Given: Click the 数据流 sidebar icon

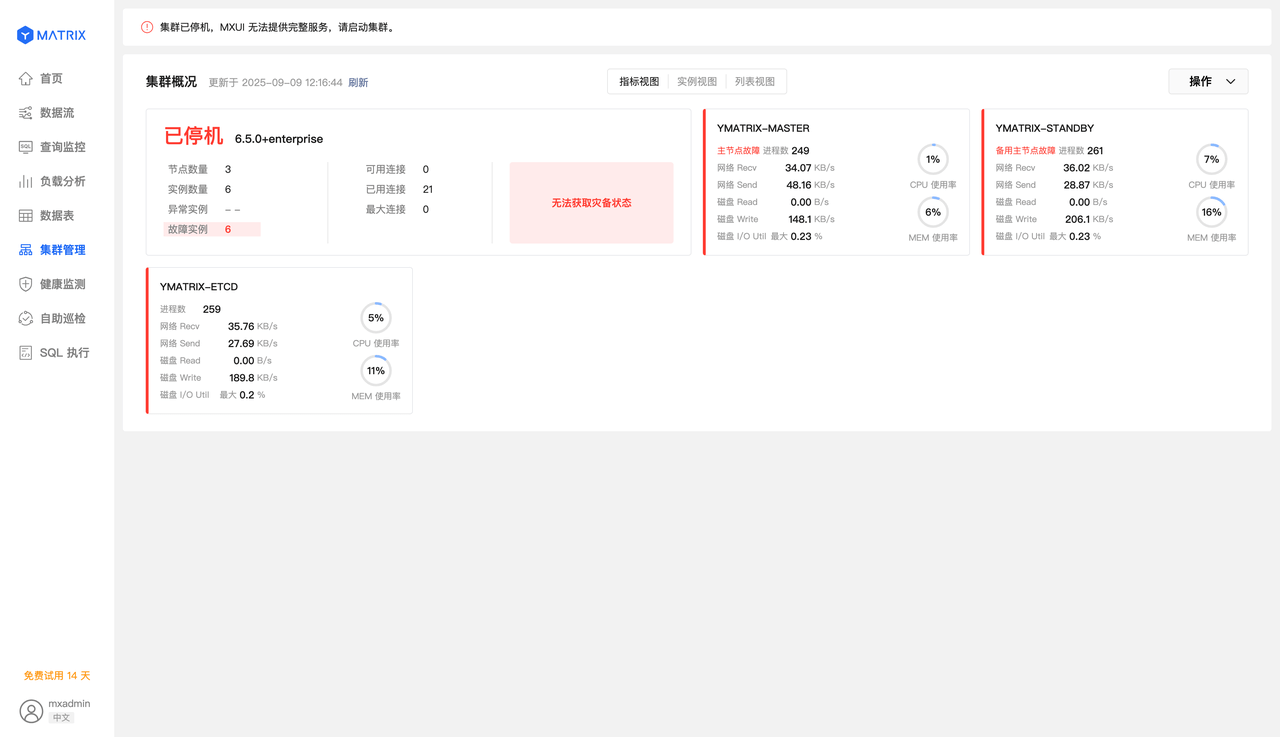Looking at the screenshot, I should point(26,113).
